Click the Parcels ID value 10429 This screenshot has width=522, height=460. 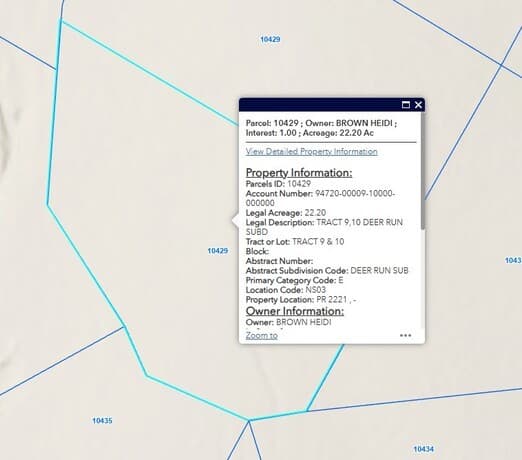pyautogui.click(x=299, y=184)
